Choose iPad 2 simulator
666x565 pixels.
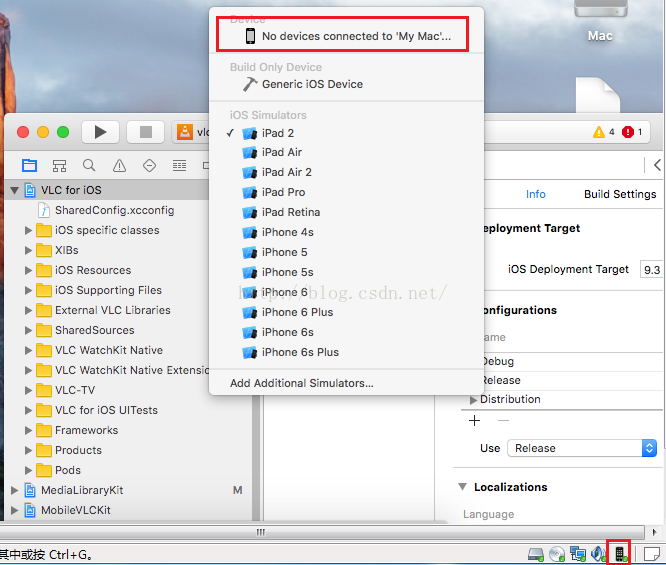click(346, 133)
